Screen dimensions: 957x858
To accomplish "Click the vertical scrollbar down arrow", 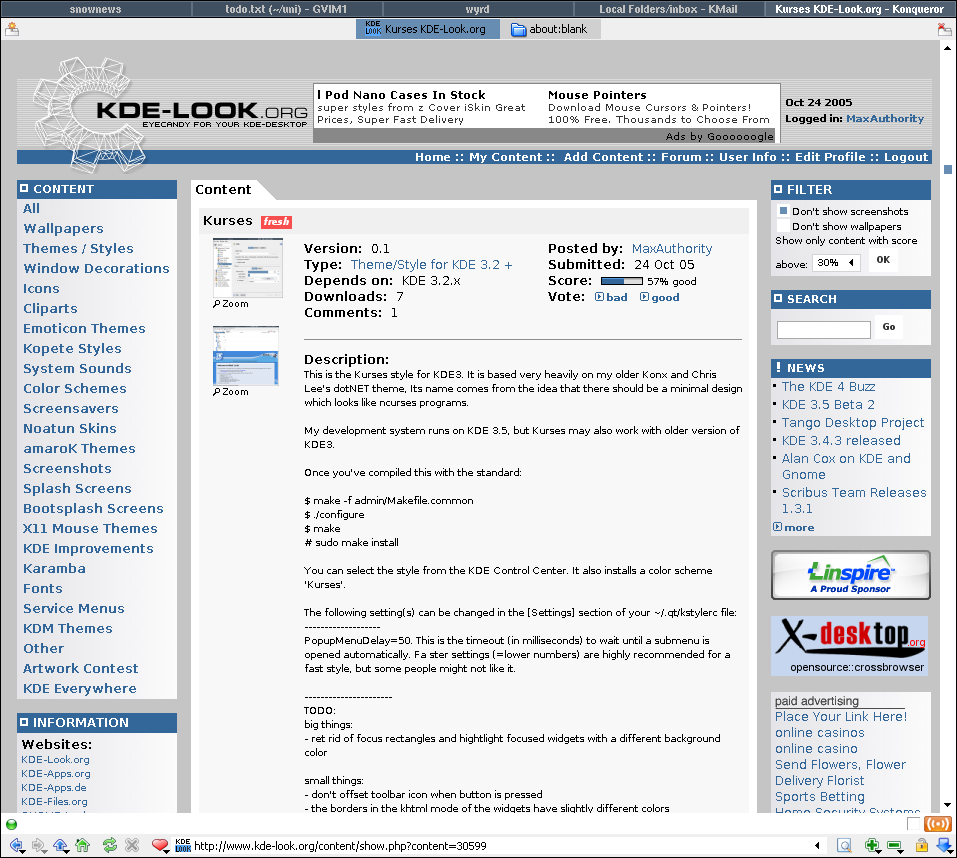I will (x=947, y=805).
